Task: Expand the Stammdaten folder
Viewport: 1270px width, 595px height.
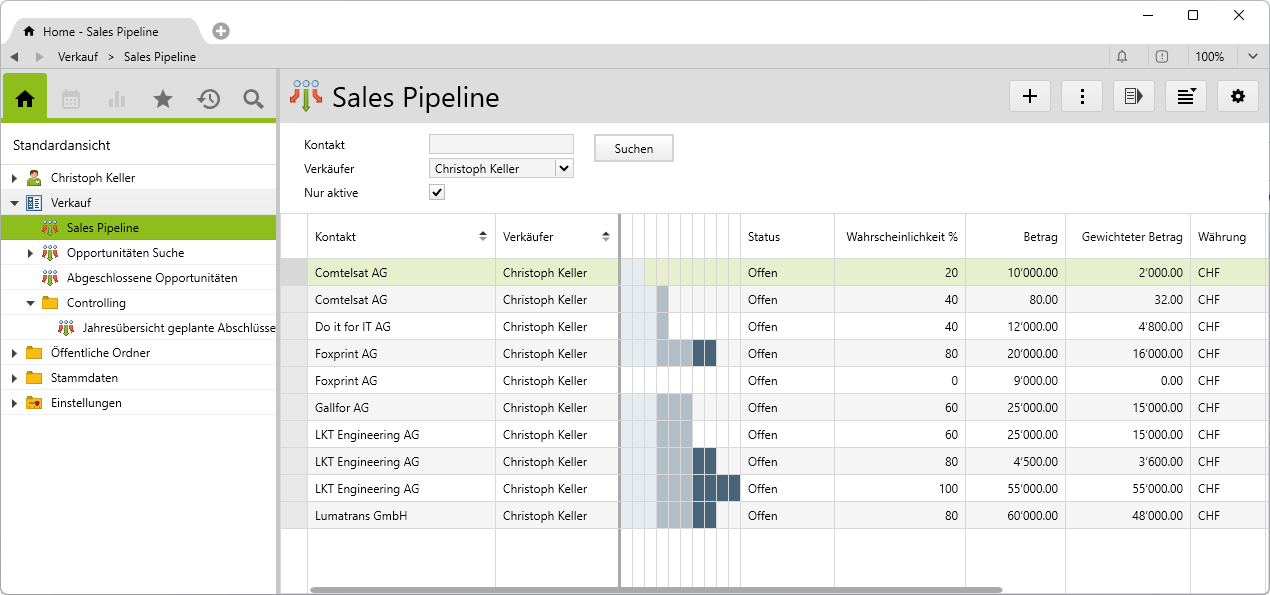Action: click(x=14, y=378)
